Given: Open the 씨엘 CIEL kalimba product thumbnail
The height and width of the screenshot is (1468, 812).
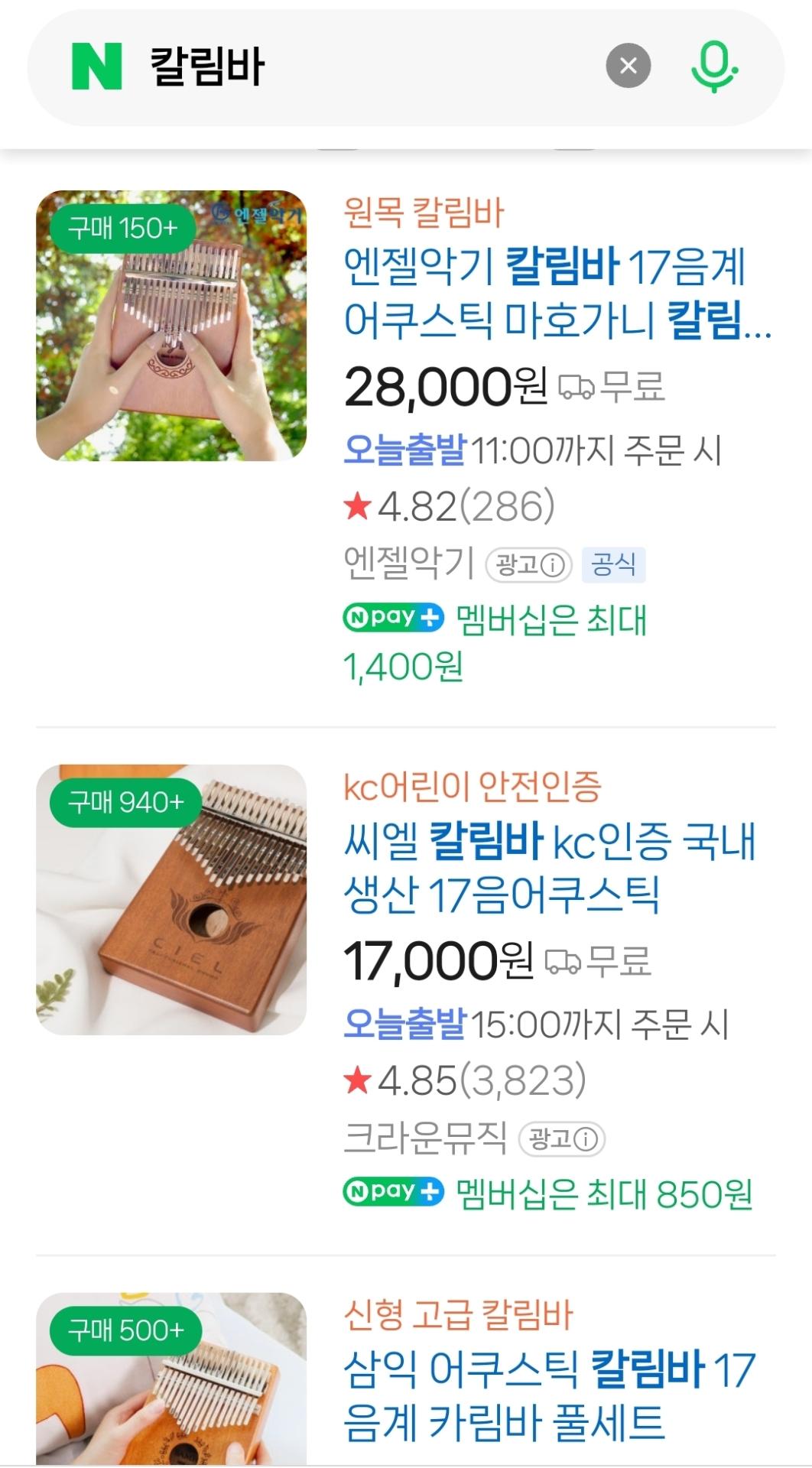Looking at the screenshot, I should (171, 900).
